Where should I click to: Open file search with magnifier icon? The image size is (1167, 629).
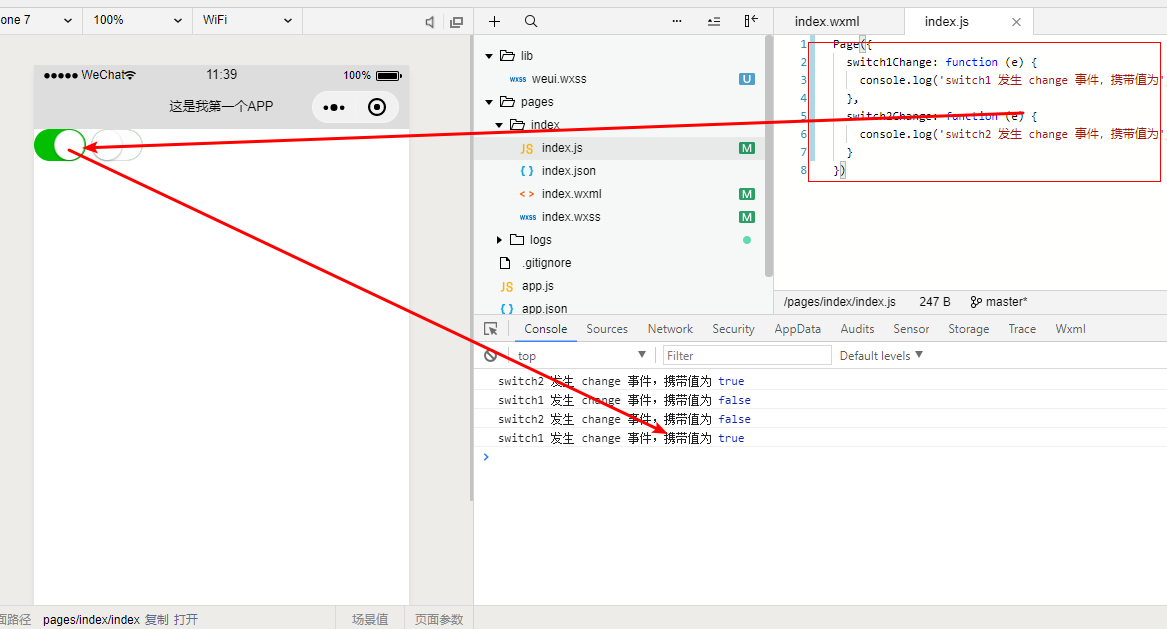tap(531, 21)
